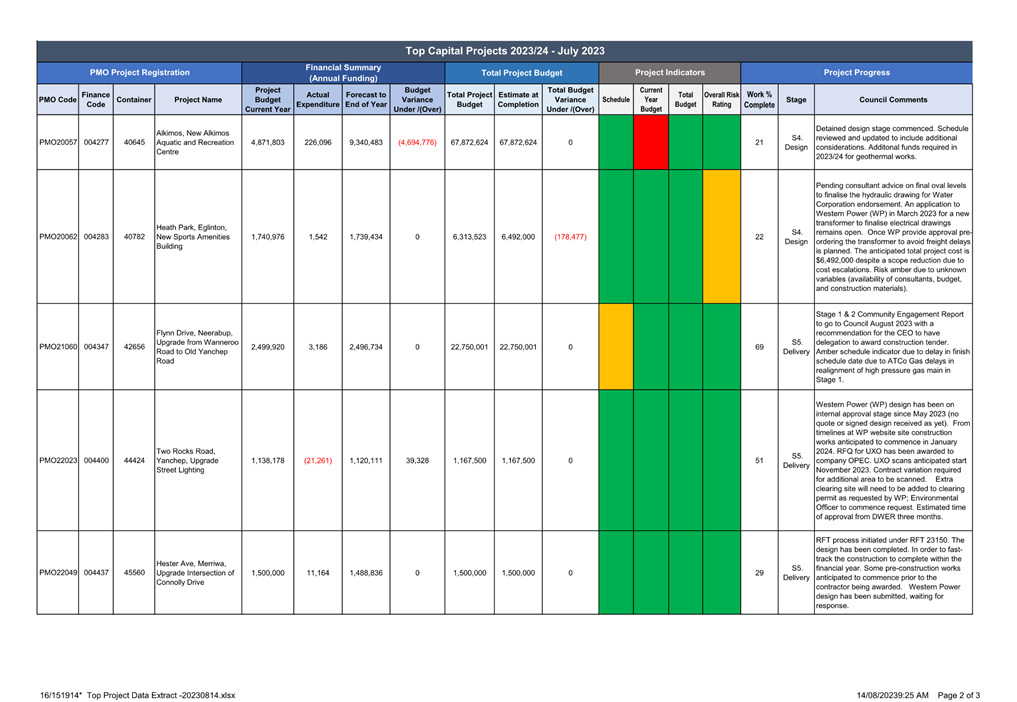Screen dimensions: 1017x702
Task: Select the 'Project Budget Current Year' column header
Action: pos(267,100)
